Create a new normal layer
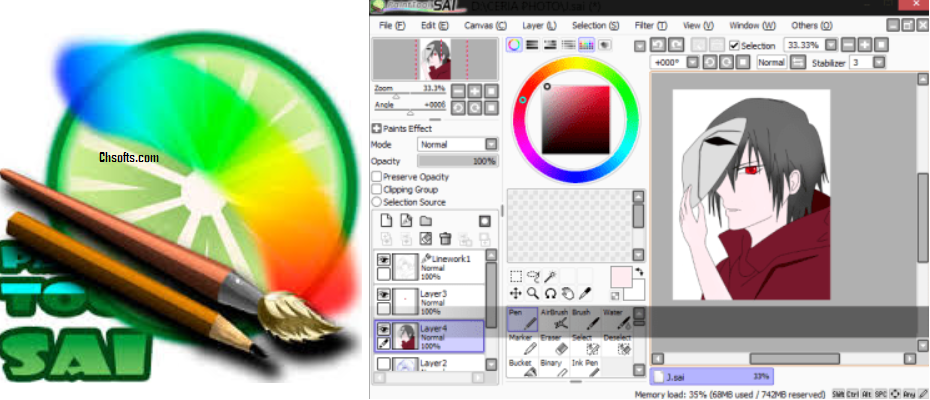 pos(386,221)
